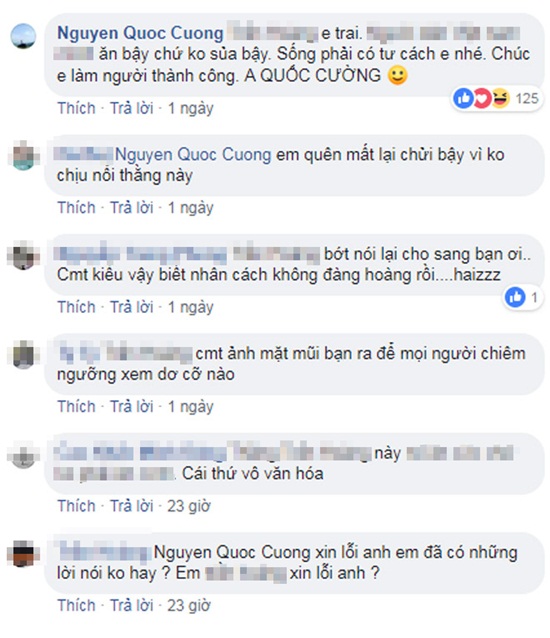Click Trả lời under Nguyen Quoc Cuong's comment

(x=132, y=108)
